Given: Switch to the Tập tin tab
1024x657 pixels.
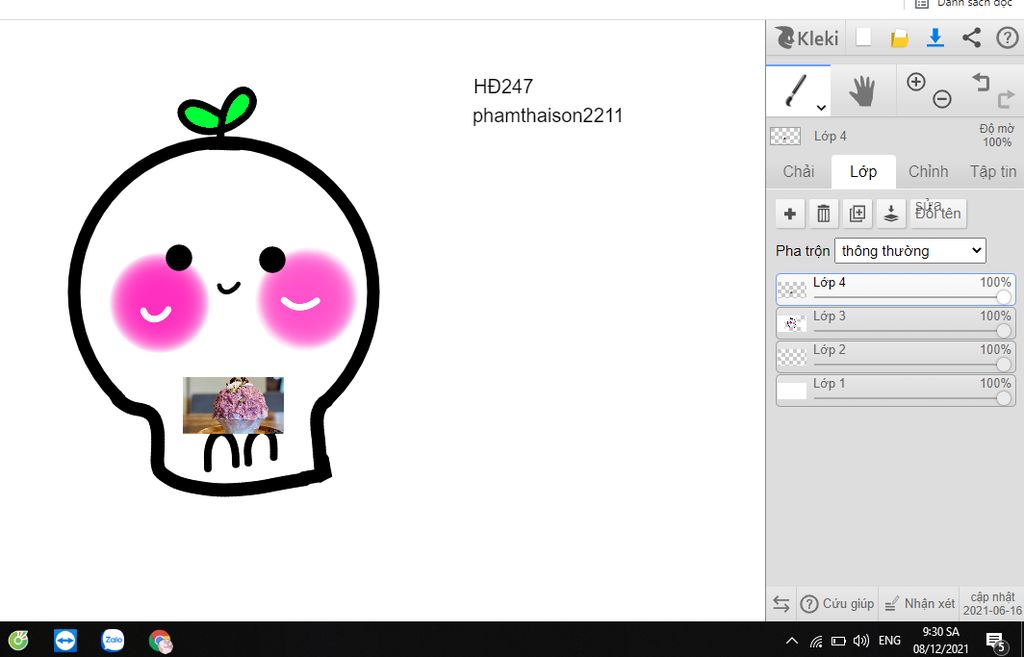Looking at the screenshot, I should tap(993, 172).
